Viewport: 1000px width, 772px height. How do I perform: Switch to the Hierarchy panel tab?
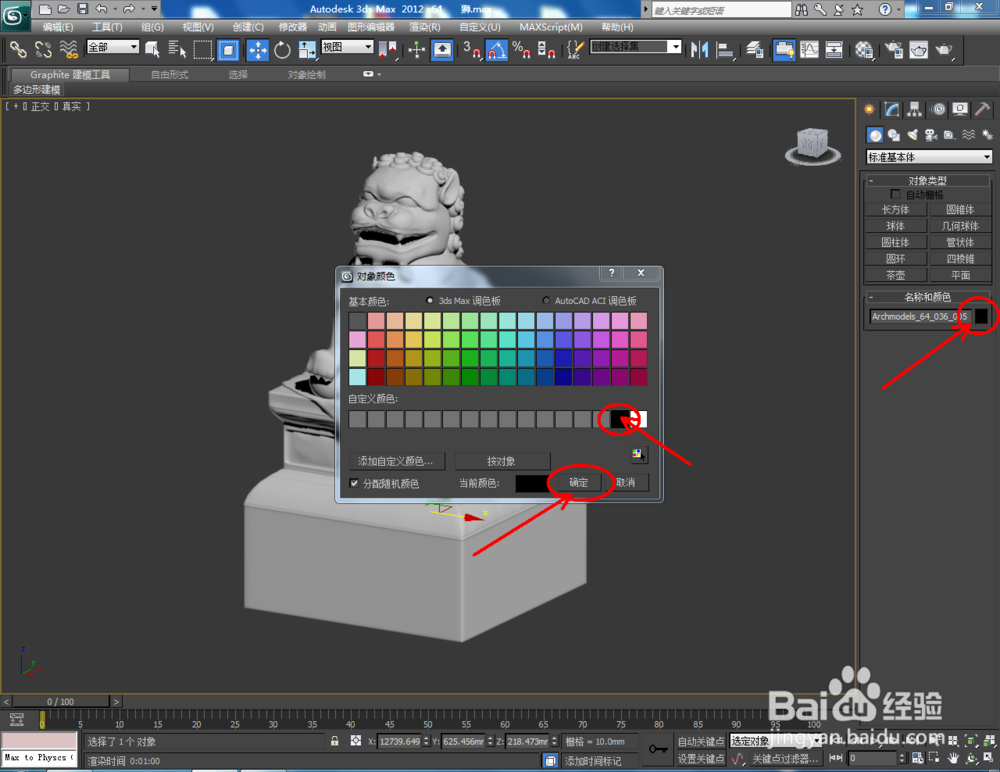(x=915, y=110)
